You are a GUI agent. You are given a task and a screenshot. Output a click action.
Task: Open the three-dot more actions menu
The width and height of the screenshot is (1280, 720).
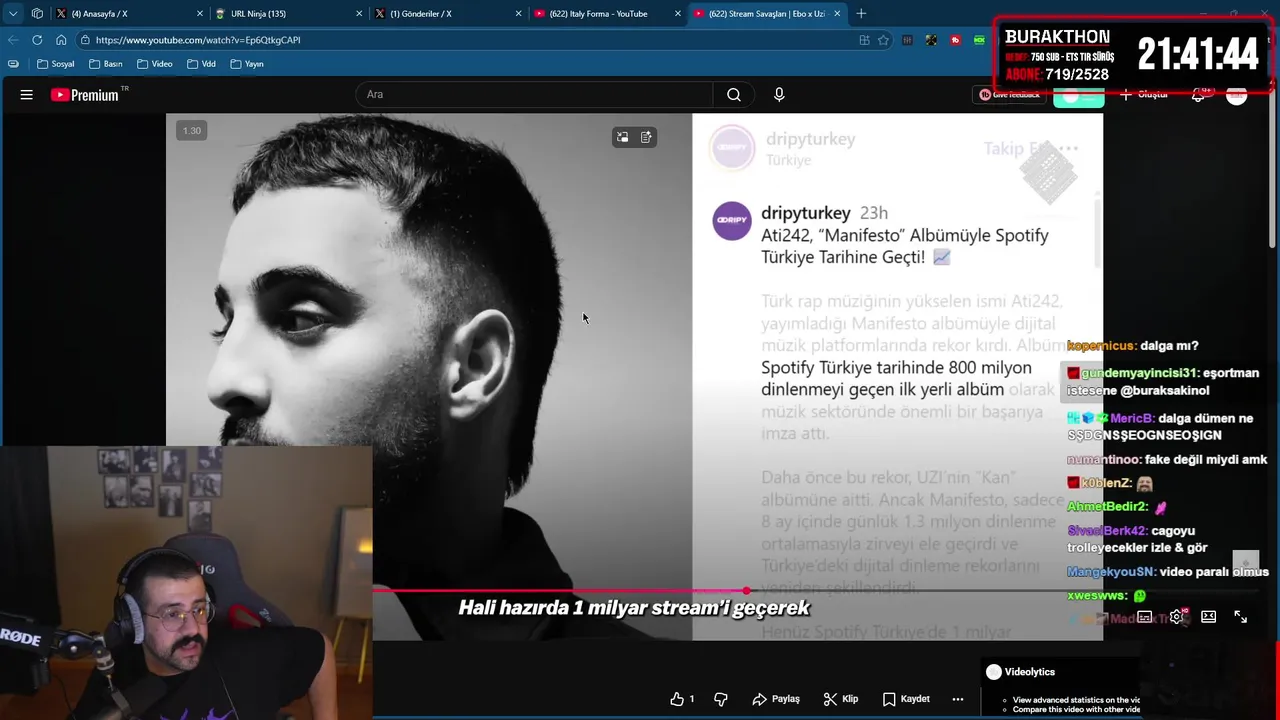(x=958, y=699)
